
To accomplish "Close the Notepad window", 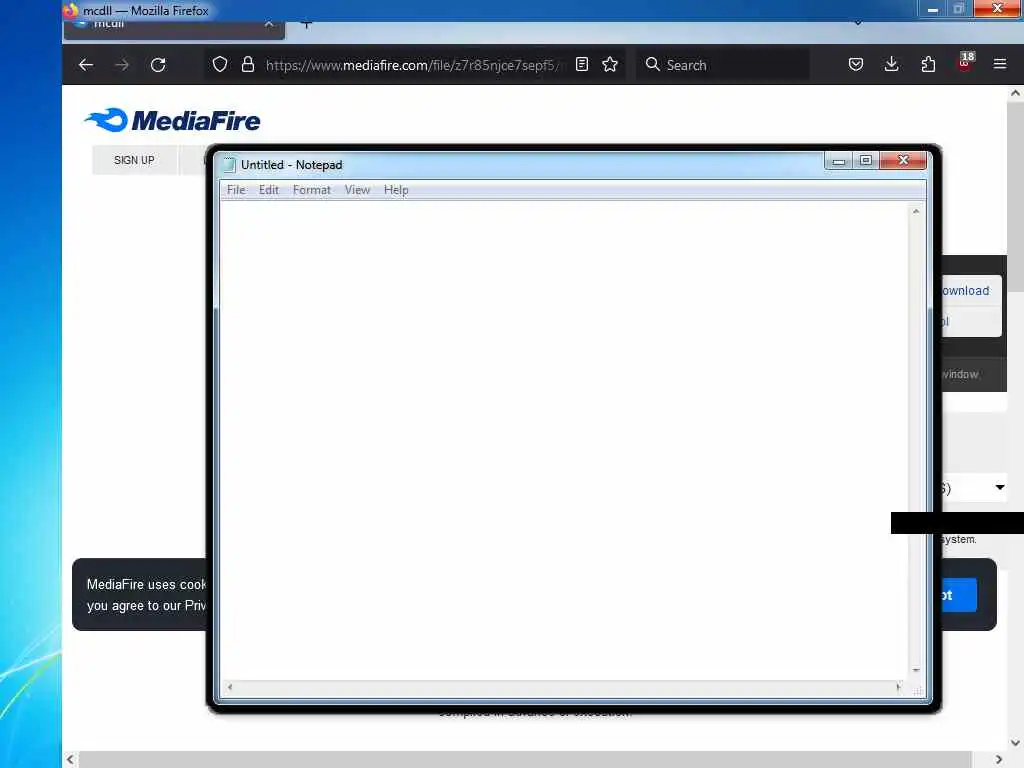I will [903, 161].
